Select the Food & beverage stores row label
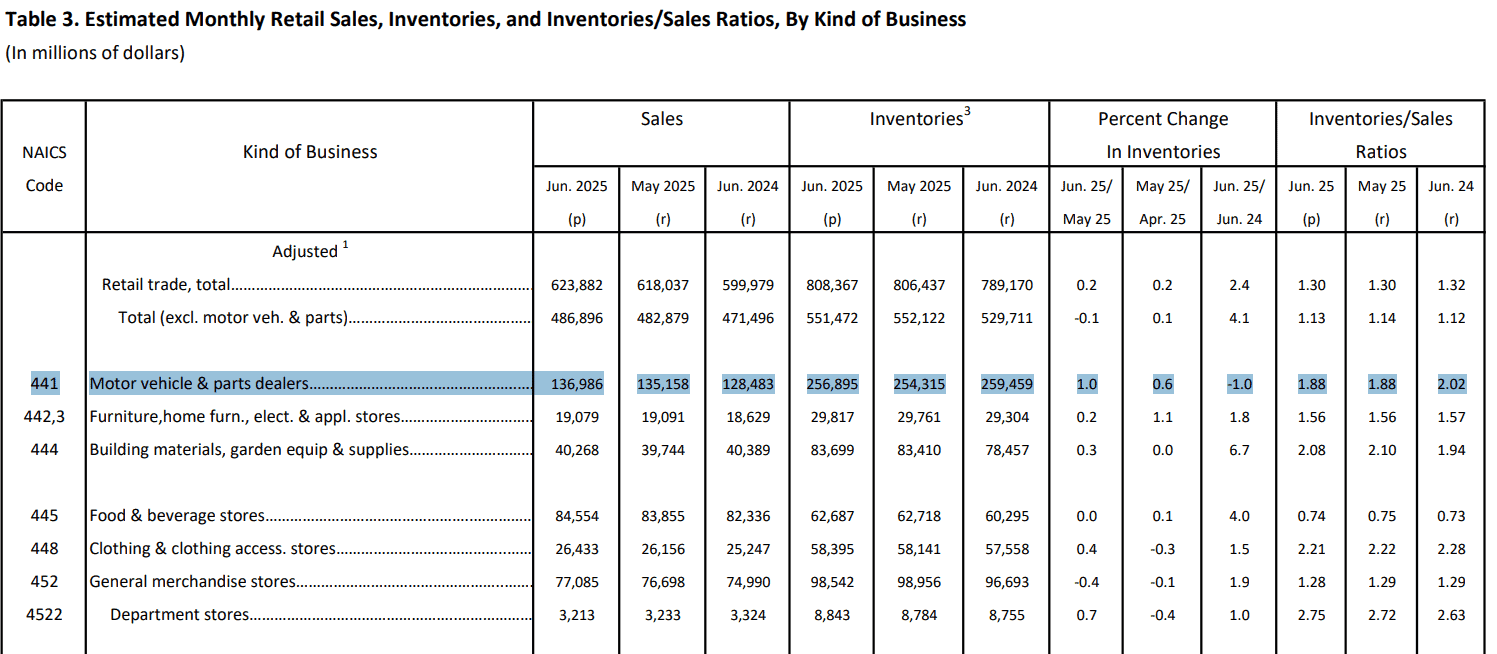Image resolution: width=1497 pixels, height=654 pixels. 177,516
